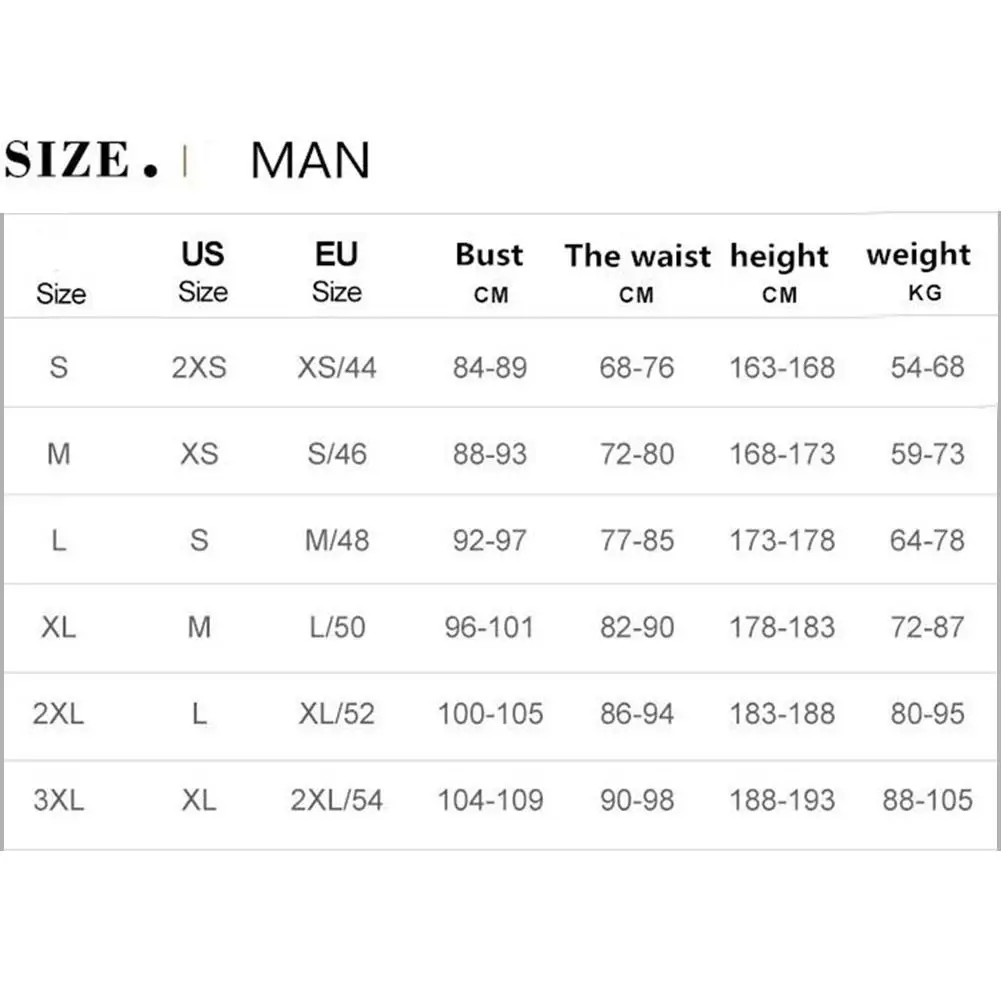The width and height of the screenshot is (1001, 1001).
Task: Click weight value 88-105
Action: pyautogui.click(x=928, y=800)
